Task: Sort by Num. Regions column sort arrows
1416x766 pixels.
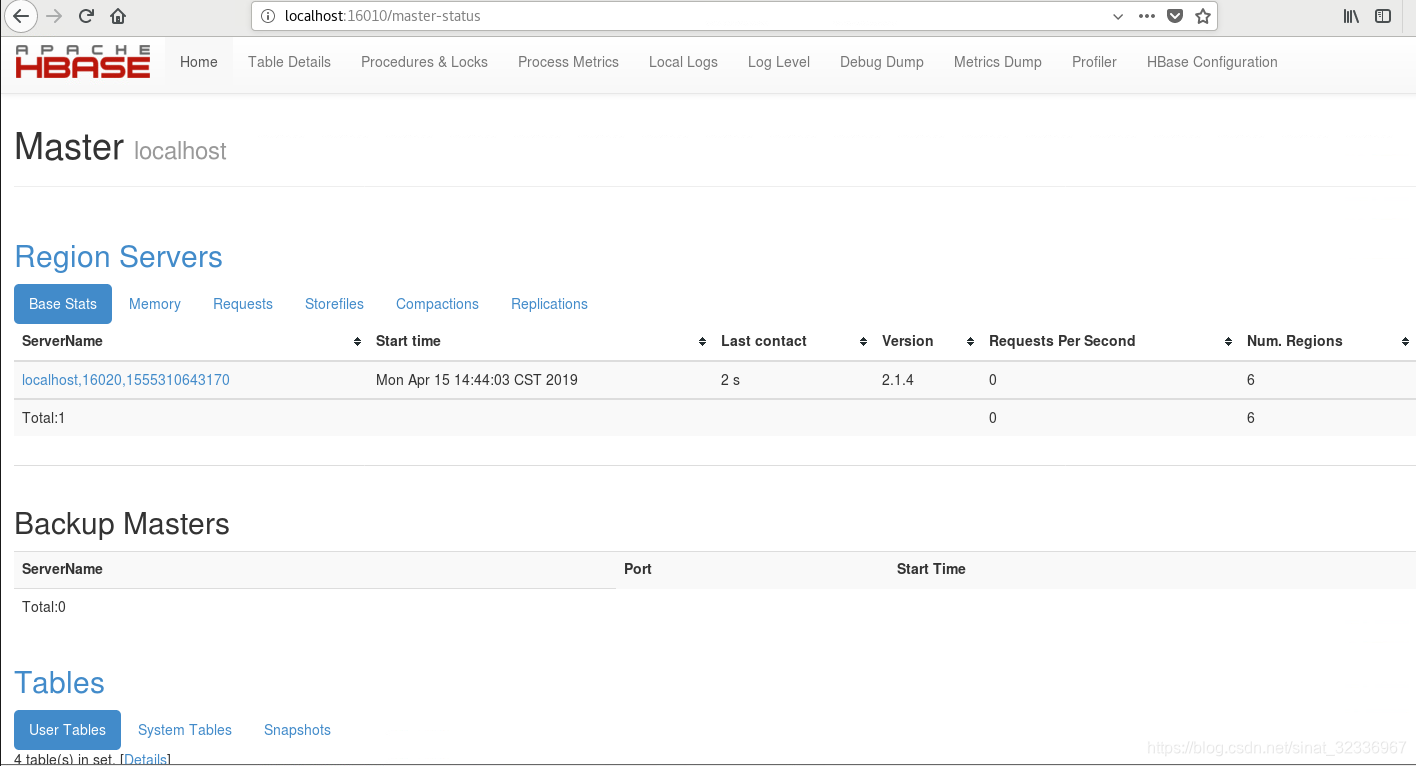Action: [1405, 342]
